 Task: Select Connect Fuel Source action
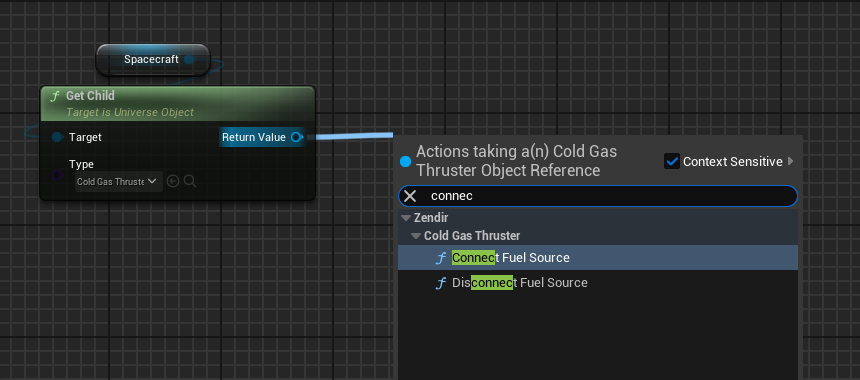click(597, 258)
